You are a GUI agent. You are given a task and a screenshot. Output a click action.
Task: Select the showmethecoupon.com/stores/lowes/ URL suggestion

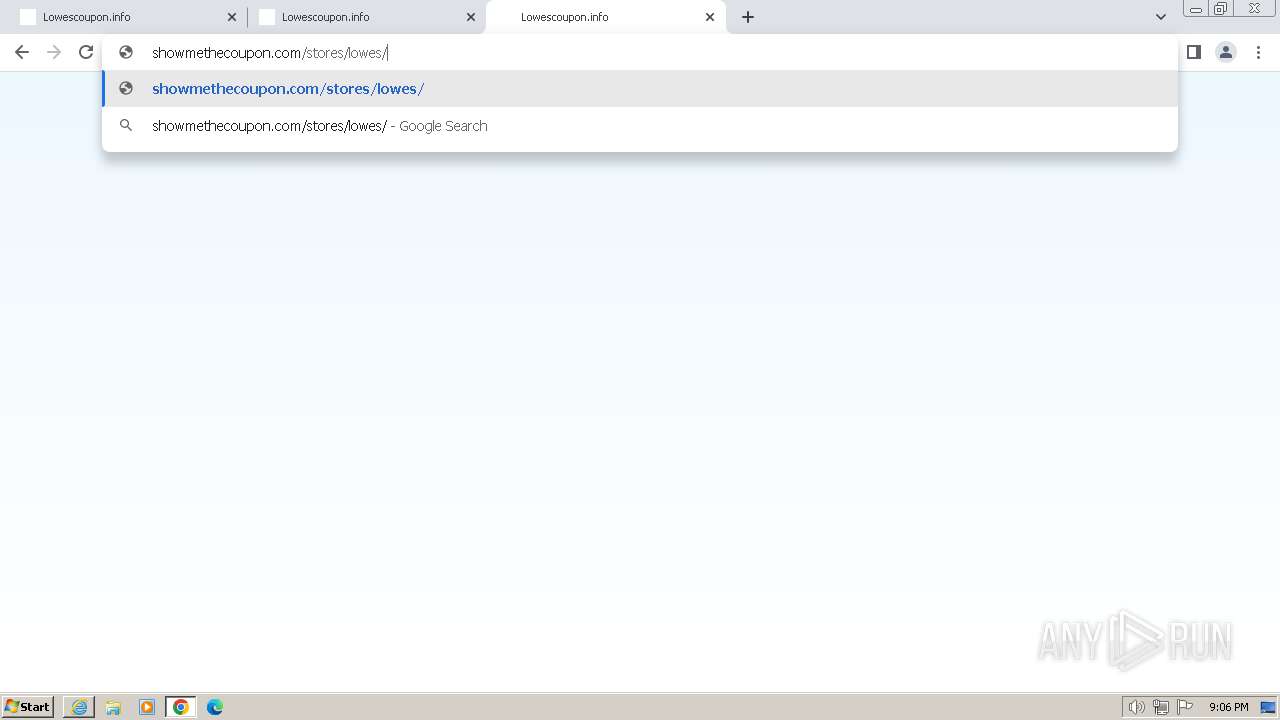(x=640, y=89)
